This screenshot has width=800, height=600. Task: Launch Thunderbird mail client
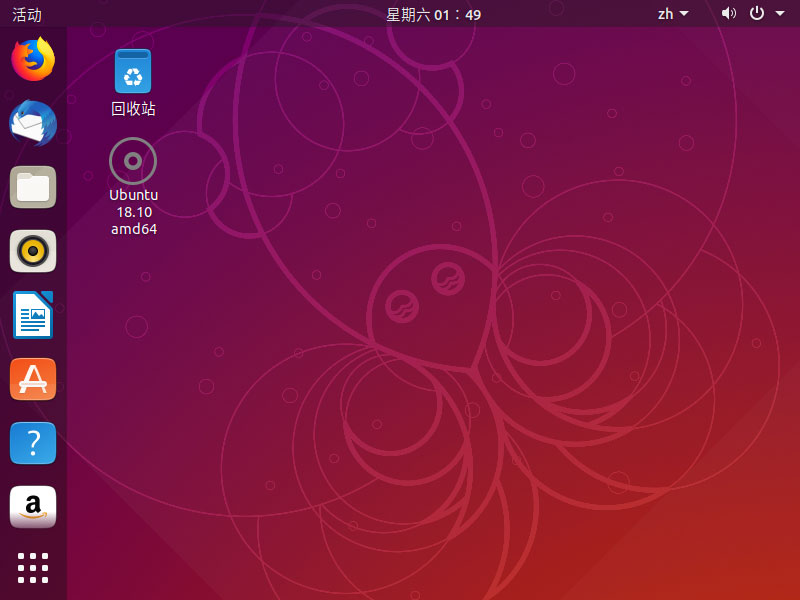(33, 123)
